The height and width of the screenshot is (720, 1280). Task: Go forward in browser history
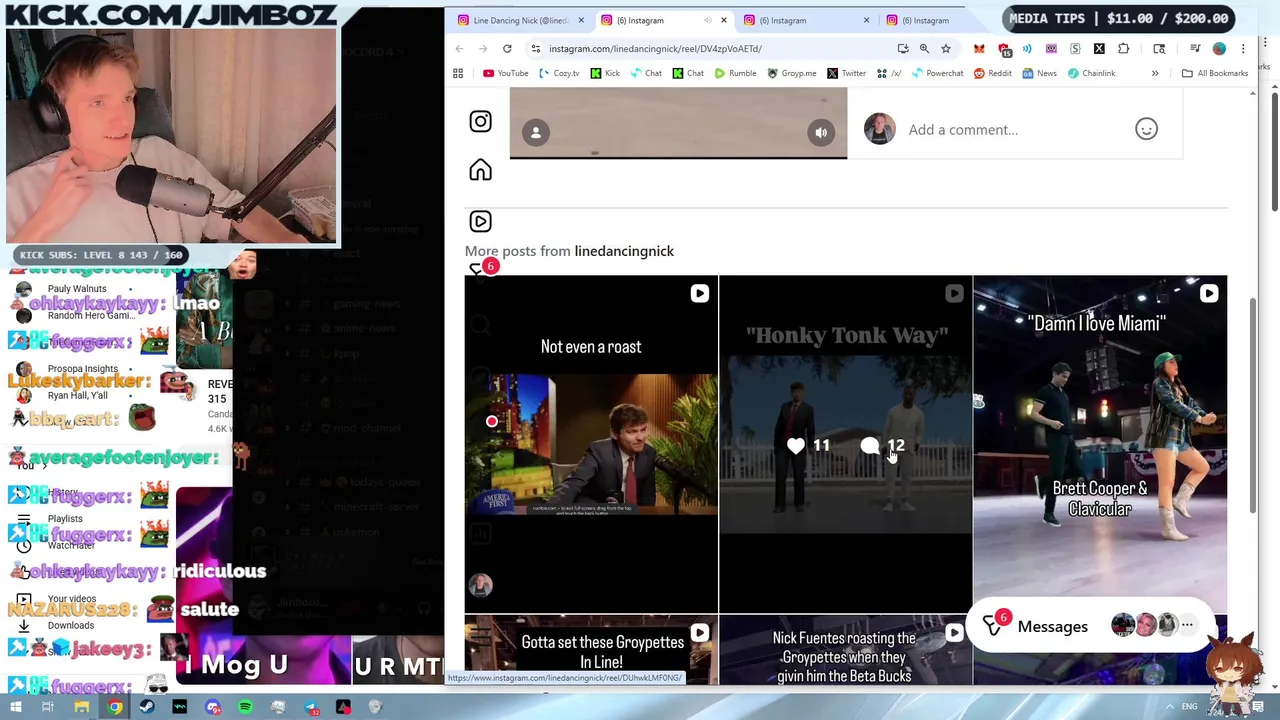483,48
